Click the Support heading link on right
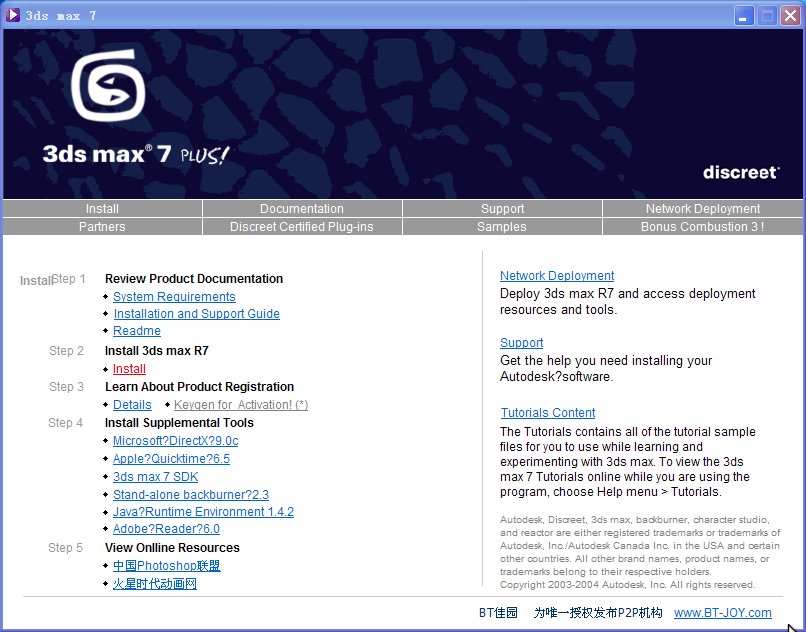 click(522, 342)
